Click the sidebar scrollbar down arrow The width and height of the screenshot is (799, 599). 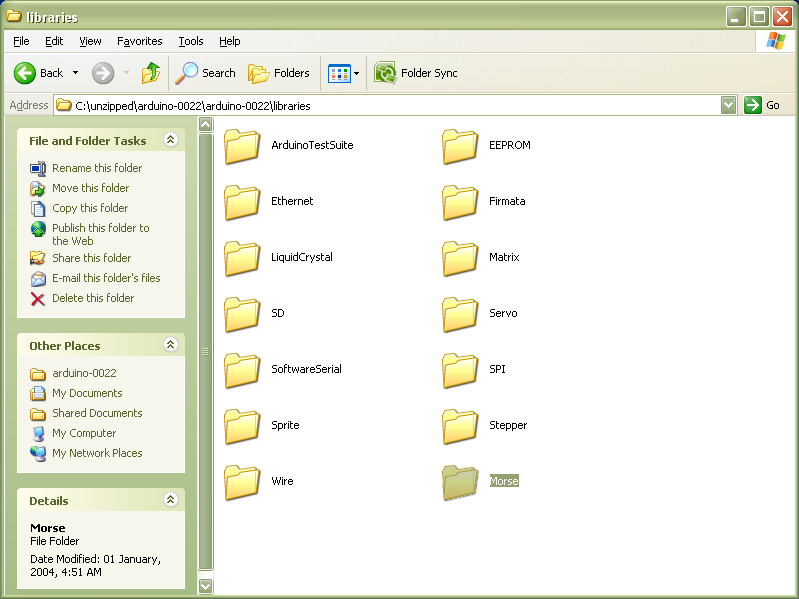(206, 586)
